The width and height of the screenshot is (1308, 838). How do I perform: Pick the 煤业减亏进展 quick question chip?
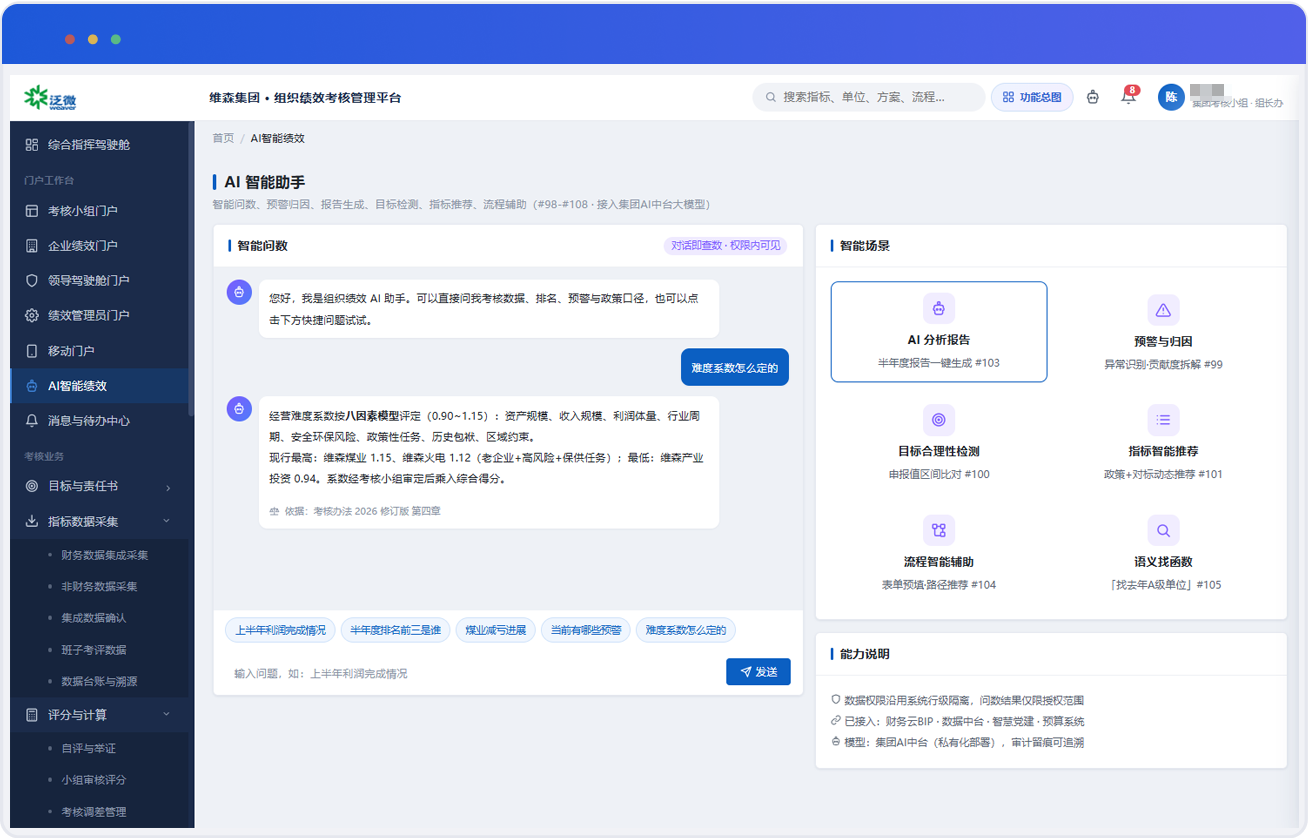click(496, 630)
